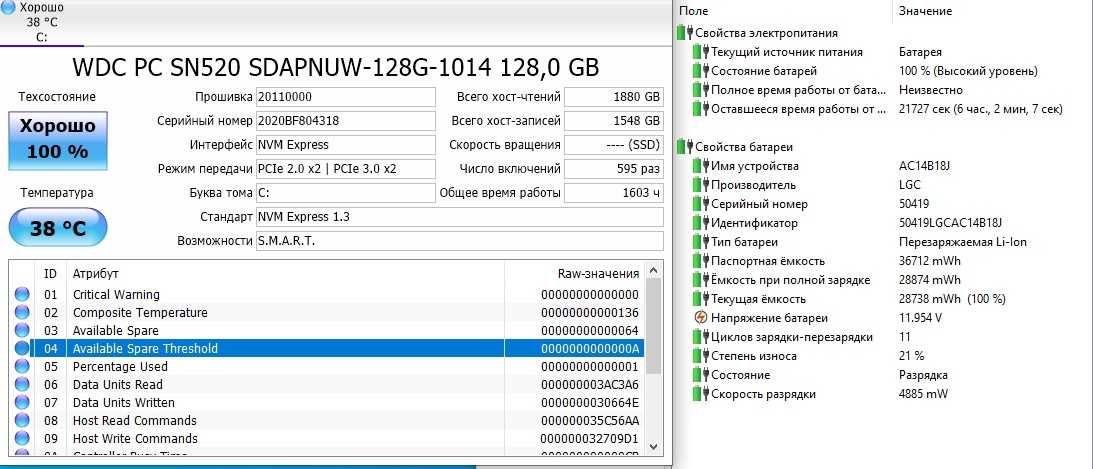The image size is (1093, 469).
Task: Click icon next to Идентификатор
Action: [701, 223]
